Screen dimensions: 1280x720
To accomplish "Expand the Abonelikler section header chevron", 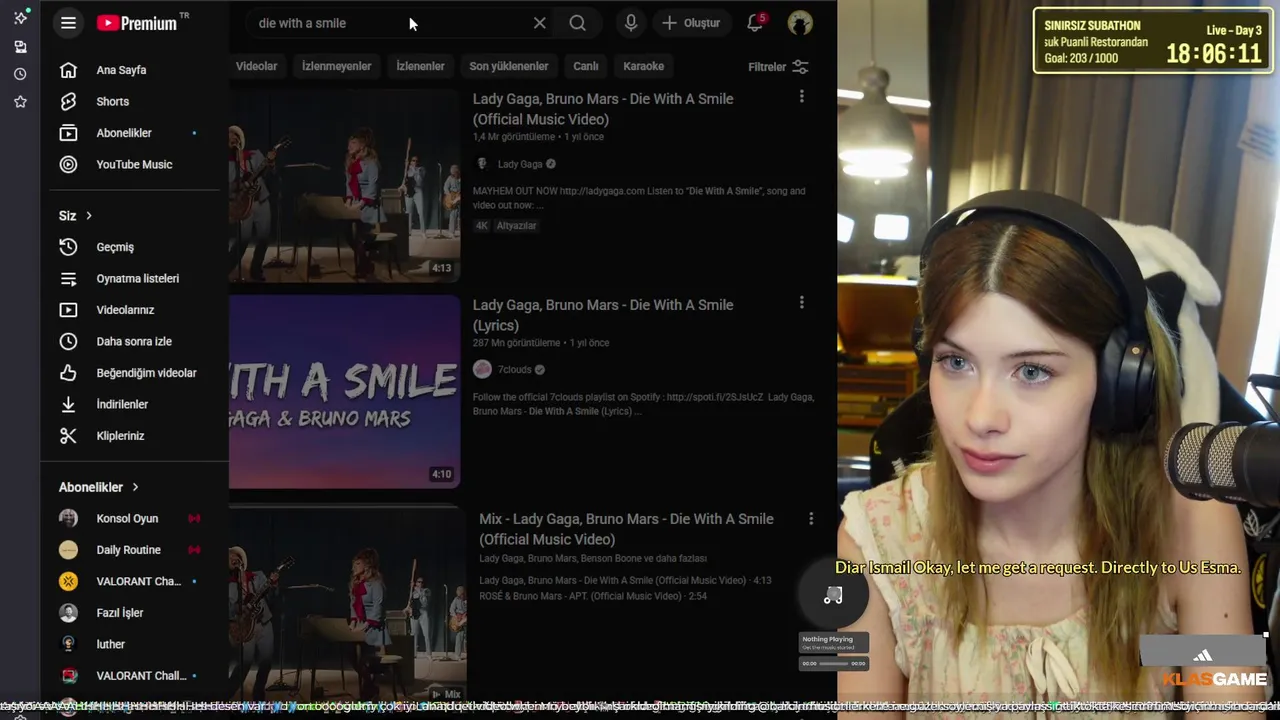I will click(x=135, y=487).
